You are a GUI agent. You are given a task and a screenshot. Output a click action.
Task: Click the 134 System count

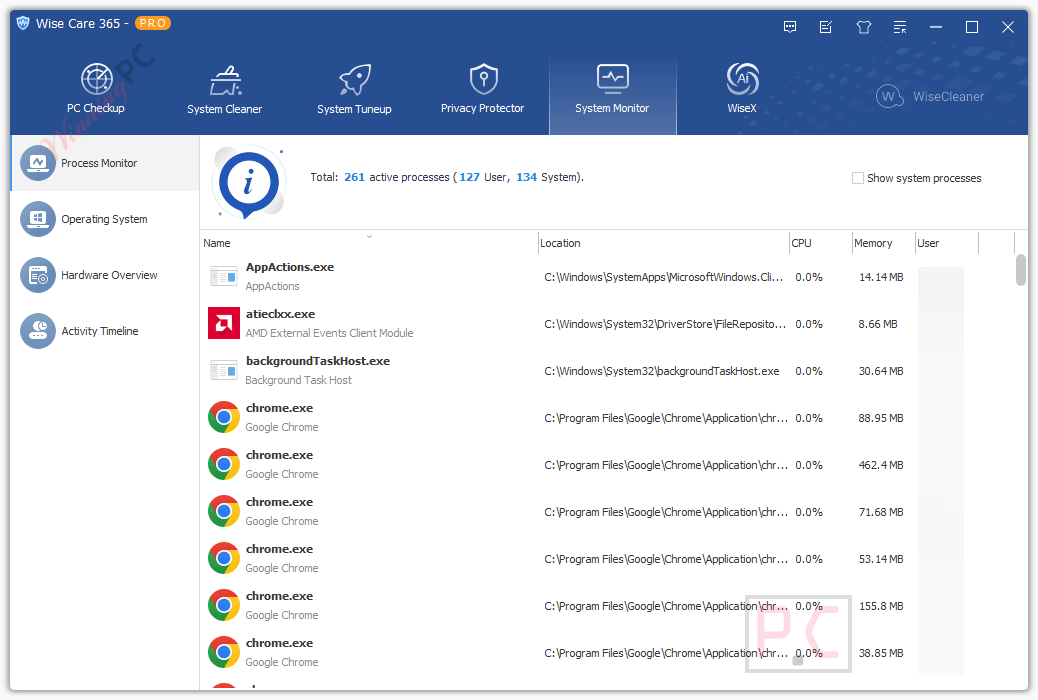pyautogui.click(x=526, y=177)
